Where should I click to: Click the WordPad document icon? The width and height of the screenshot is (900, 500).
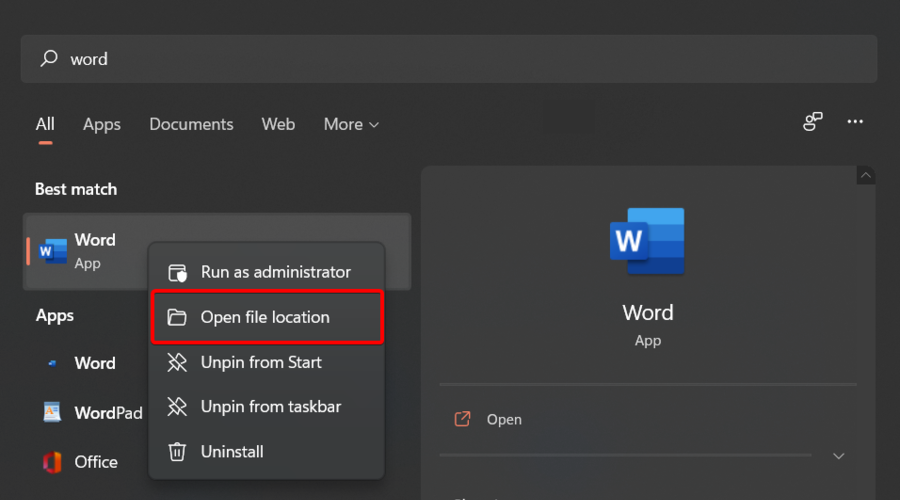[x=52, y=412]
